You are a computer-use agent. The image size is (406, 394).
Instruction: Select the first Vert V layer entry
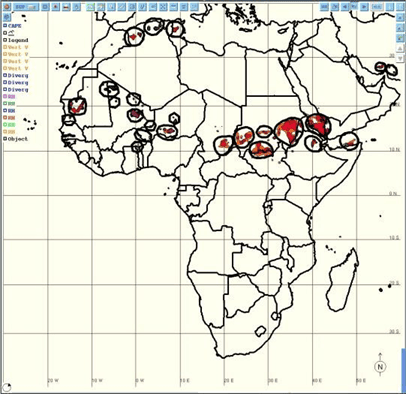coord(18,47)
